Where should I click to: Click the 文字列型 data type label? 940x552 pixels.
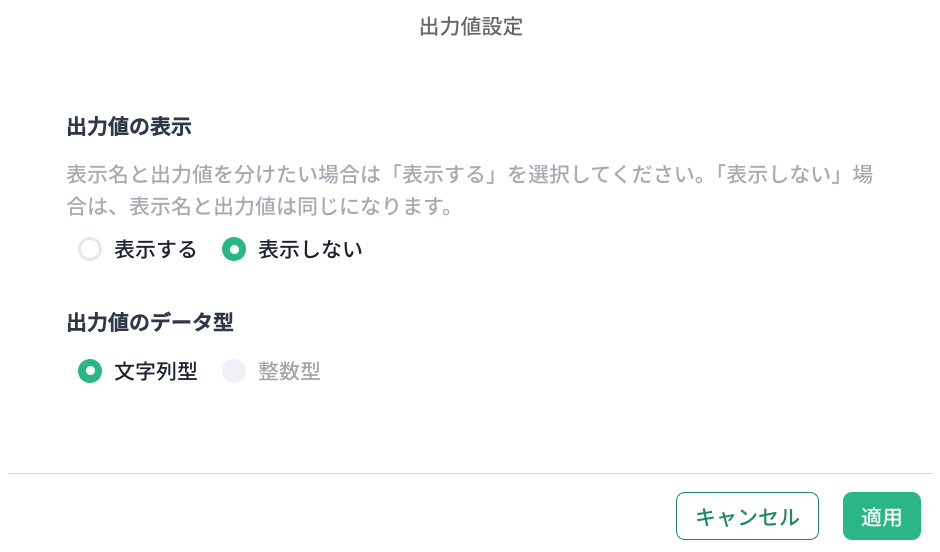[155, 372]
